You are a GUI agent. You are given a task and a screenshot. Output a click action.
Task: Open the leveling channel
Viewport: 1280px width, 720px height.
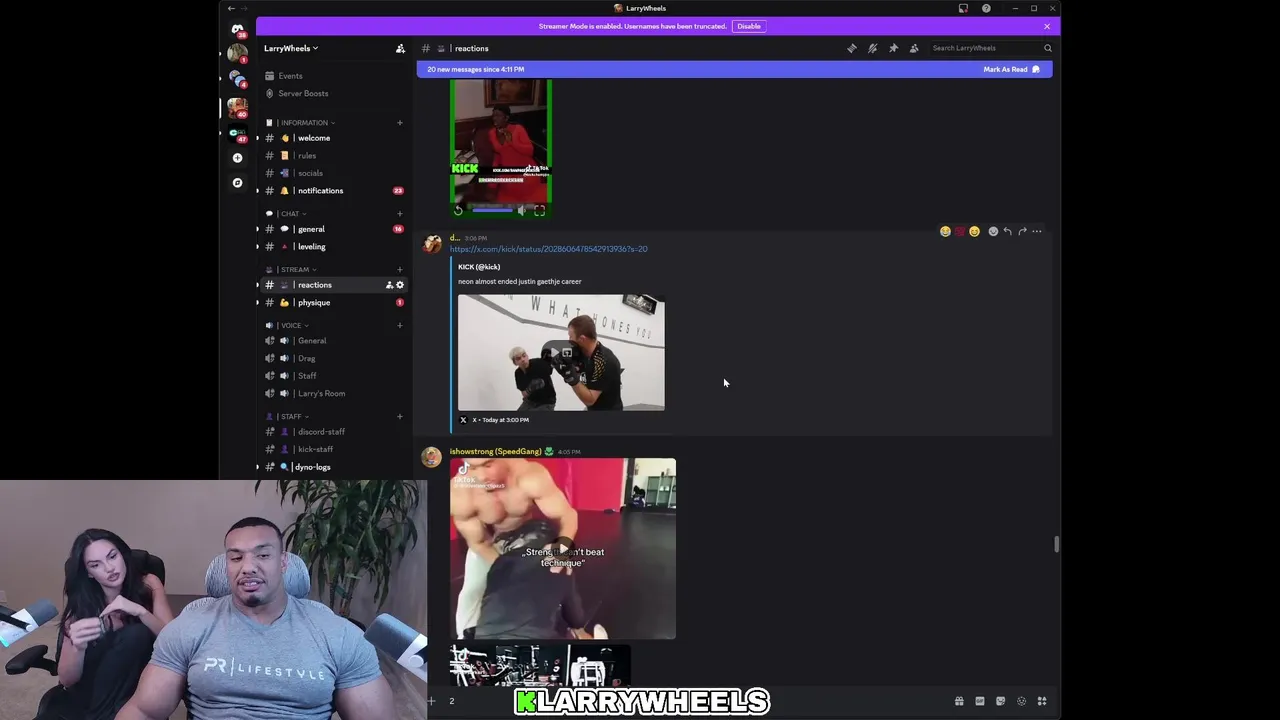coord(333,247)
